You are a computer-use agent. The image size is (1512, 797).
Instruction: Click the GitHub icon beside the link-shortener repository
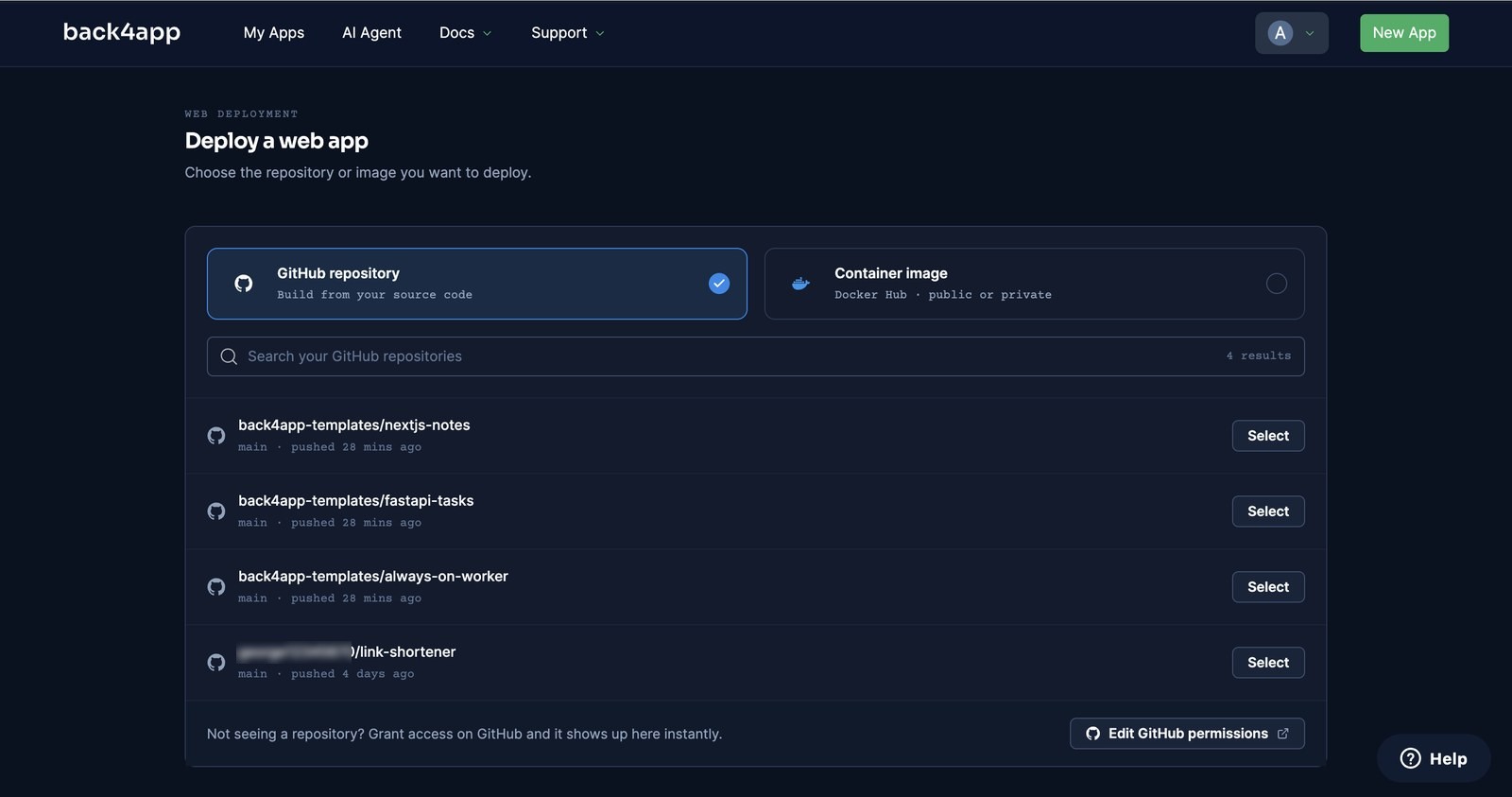point(216,663)
